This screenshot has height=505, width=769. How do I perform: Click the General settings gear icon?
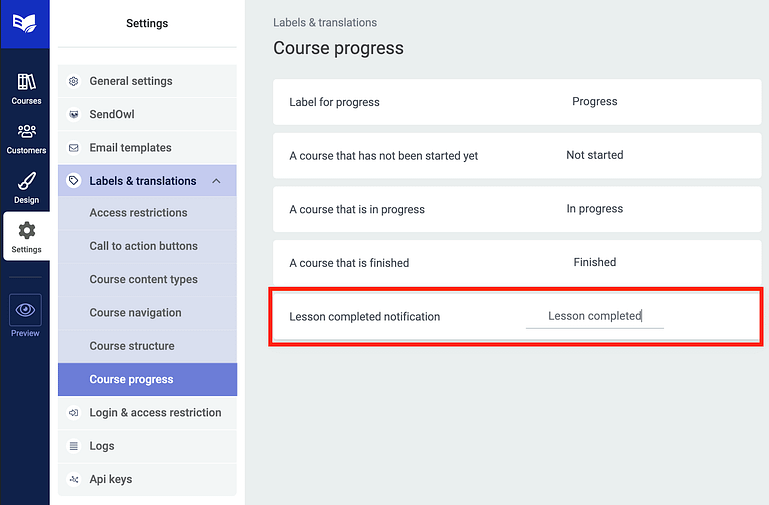pyautogui.click(x=73, y=82)
